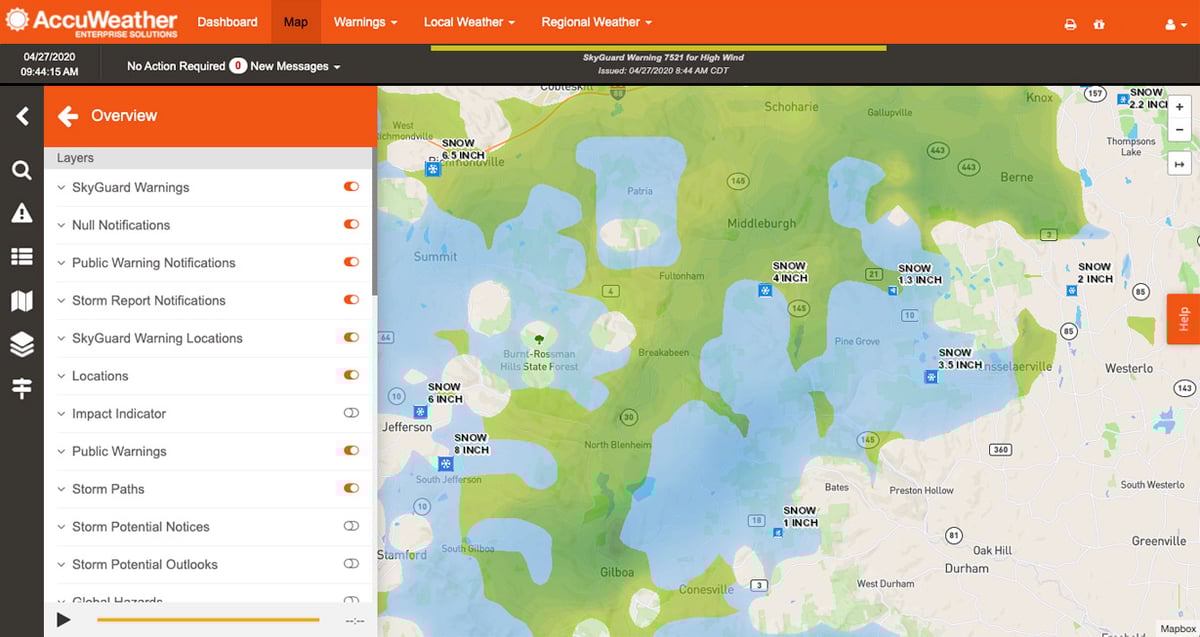1200x637 pixels.
Task: Open the layers stack sidebar icon
Action: click(x=21, y=345)
